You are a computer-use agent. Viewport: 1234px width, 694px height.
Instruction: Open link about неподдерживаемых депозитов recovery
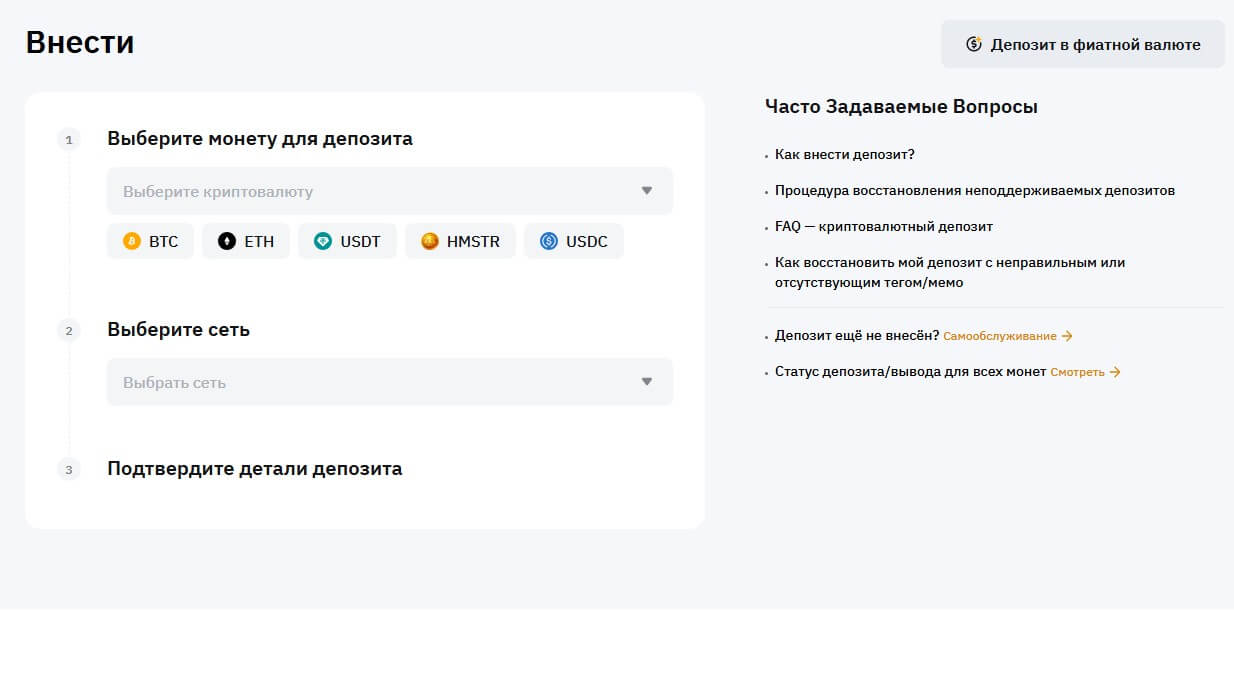[975, 191]
